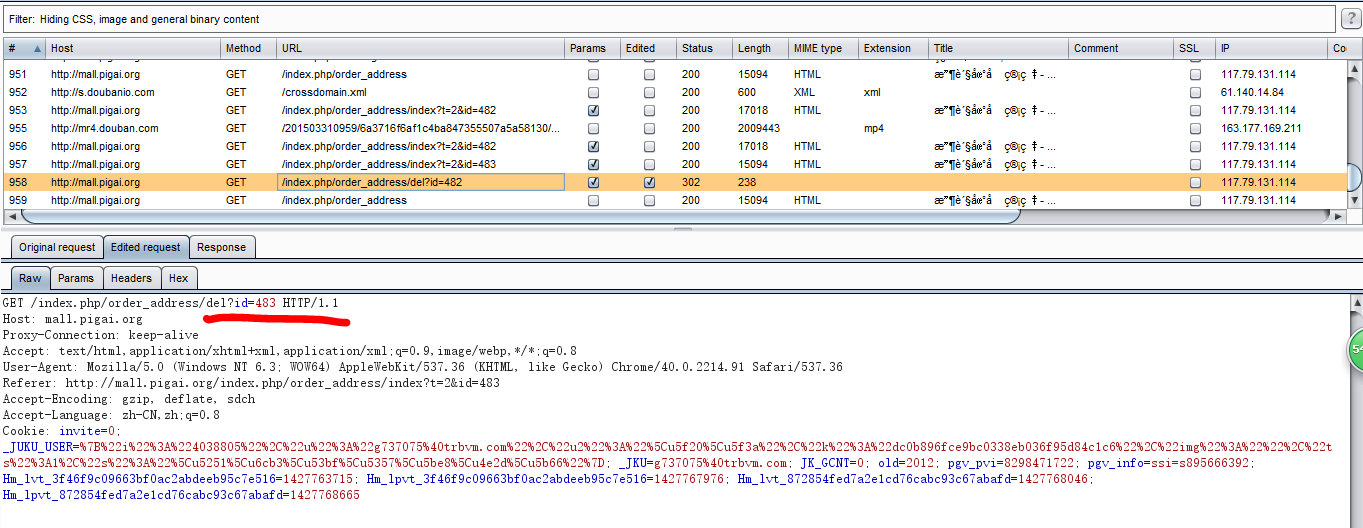Switch to the Hex view tab
The height and width of the screenshot is (528, 1363).
(178, 278)
